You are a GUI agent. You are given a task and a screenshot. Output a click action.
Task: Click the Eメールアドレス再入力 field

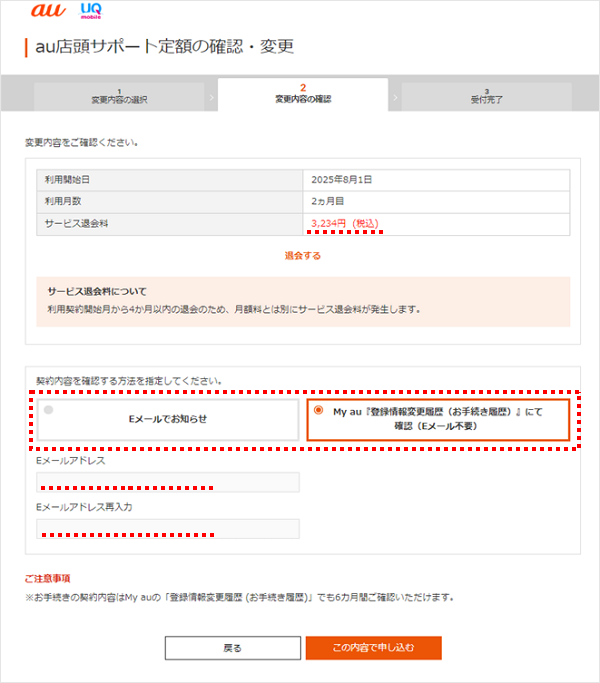tap(168, 529)
